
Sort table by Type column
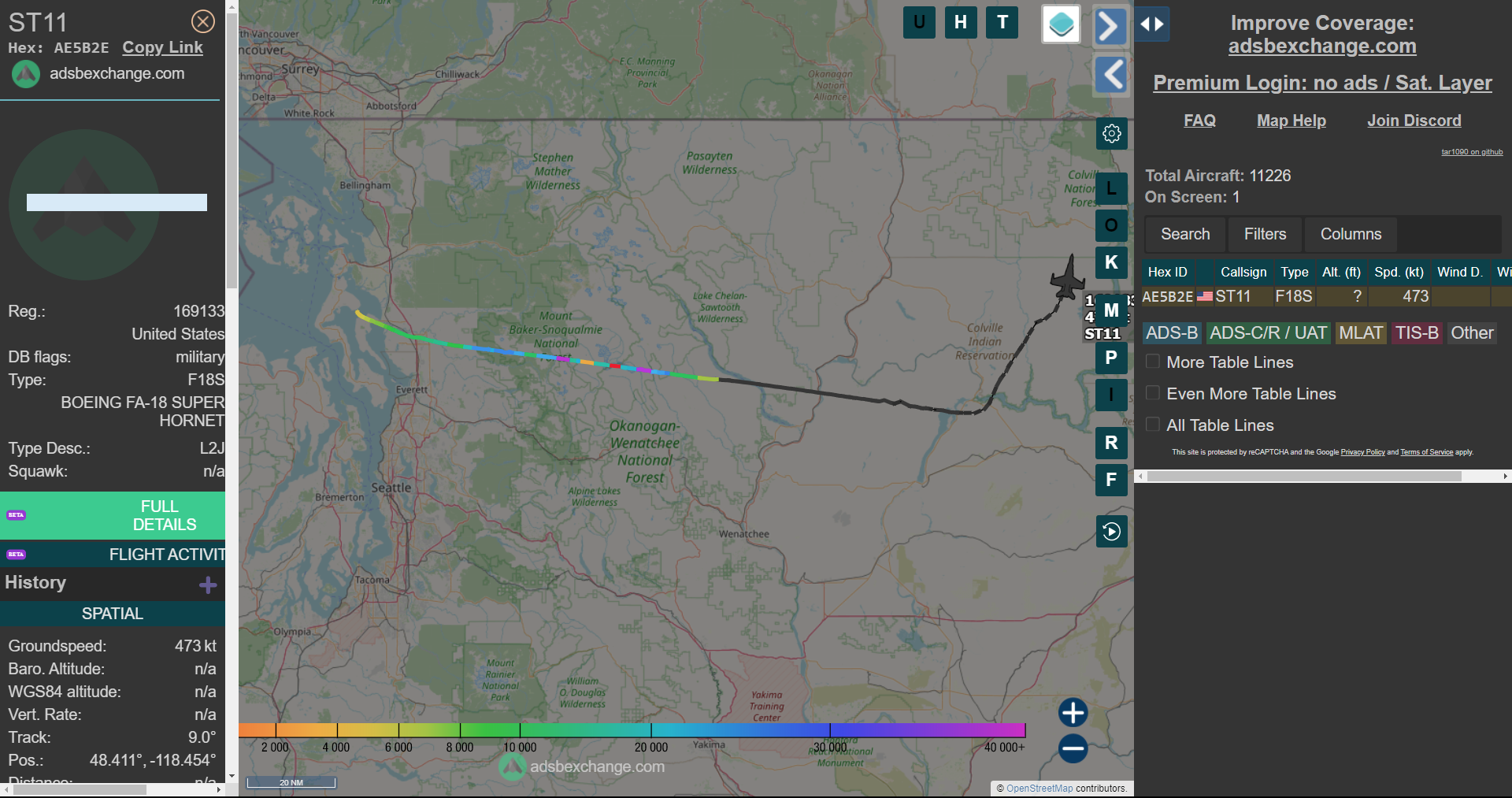pos(1294,272)
